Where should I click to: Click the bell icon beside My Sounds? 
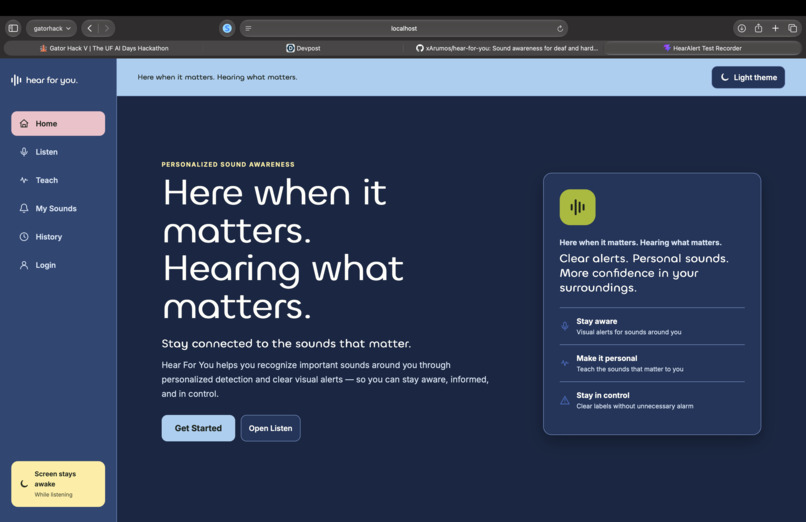[24, 209]
